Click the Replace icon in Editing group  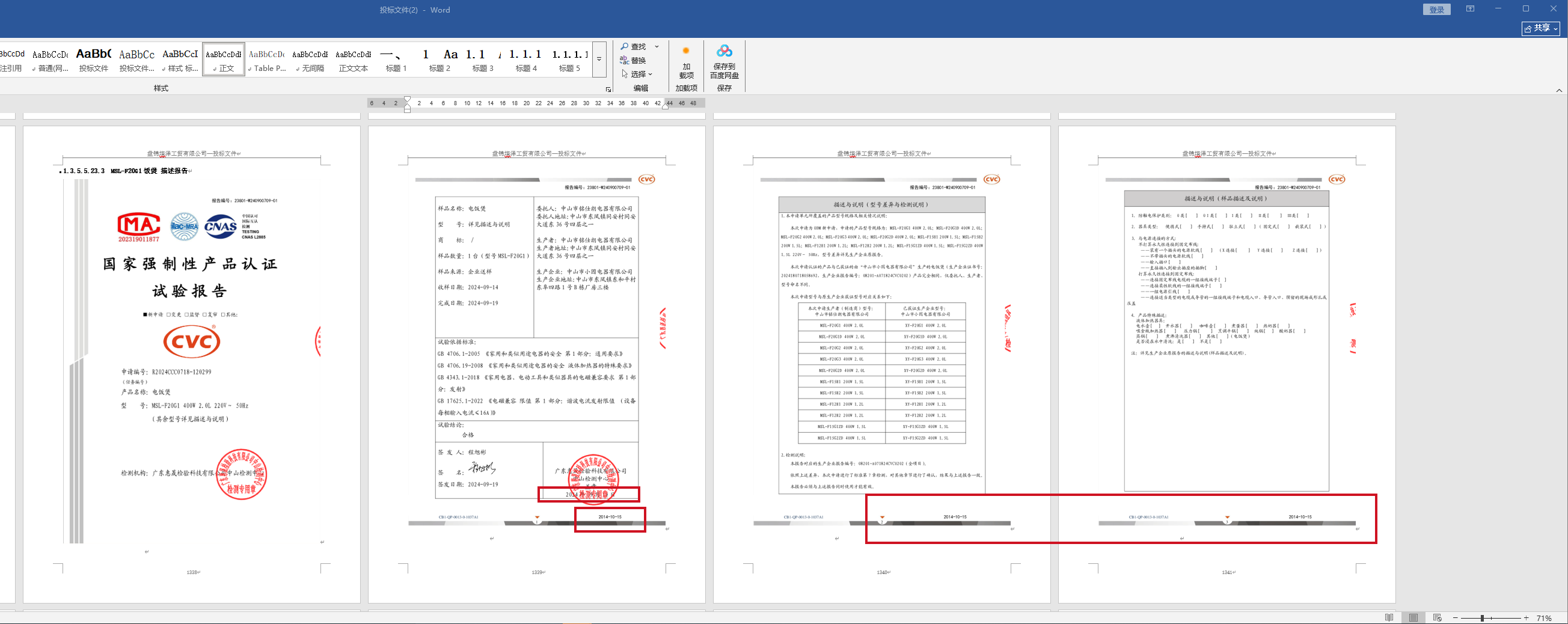point(625,60)
